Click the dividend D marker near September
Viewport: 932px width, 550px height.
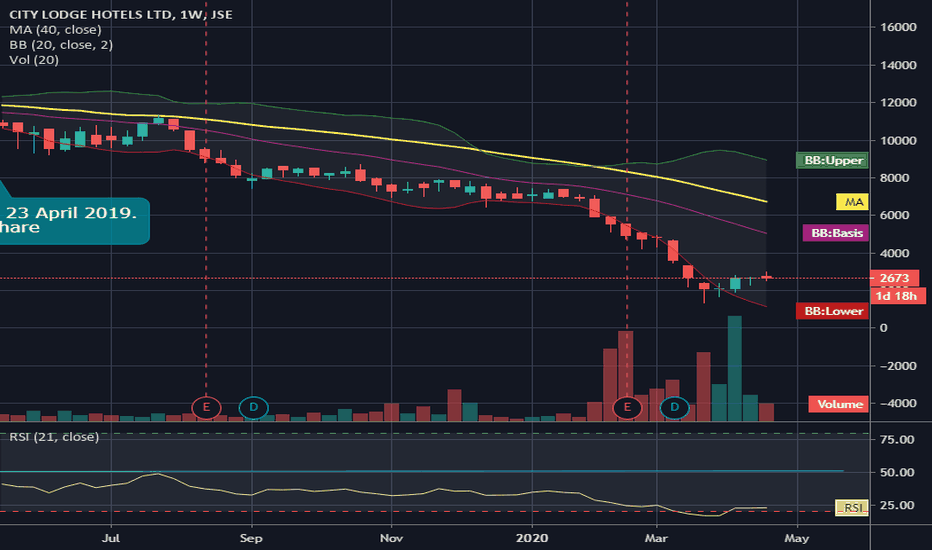coord(254,407)
